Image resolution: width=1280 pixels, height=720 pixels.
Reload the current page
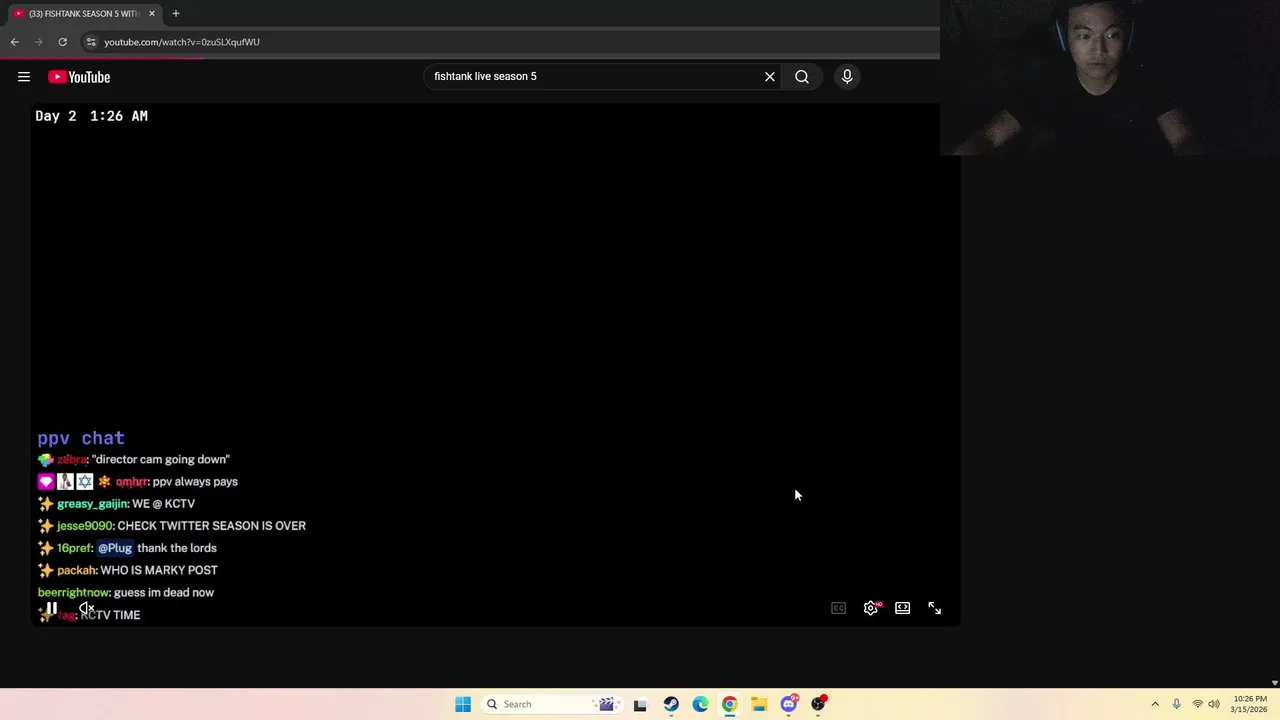pyautogui.click(x=62, y=42)
